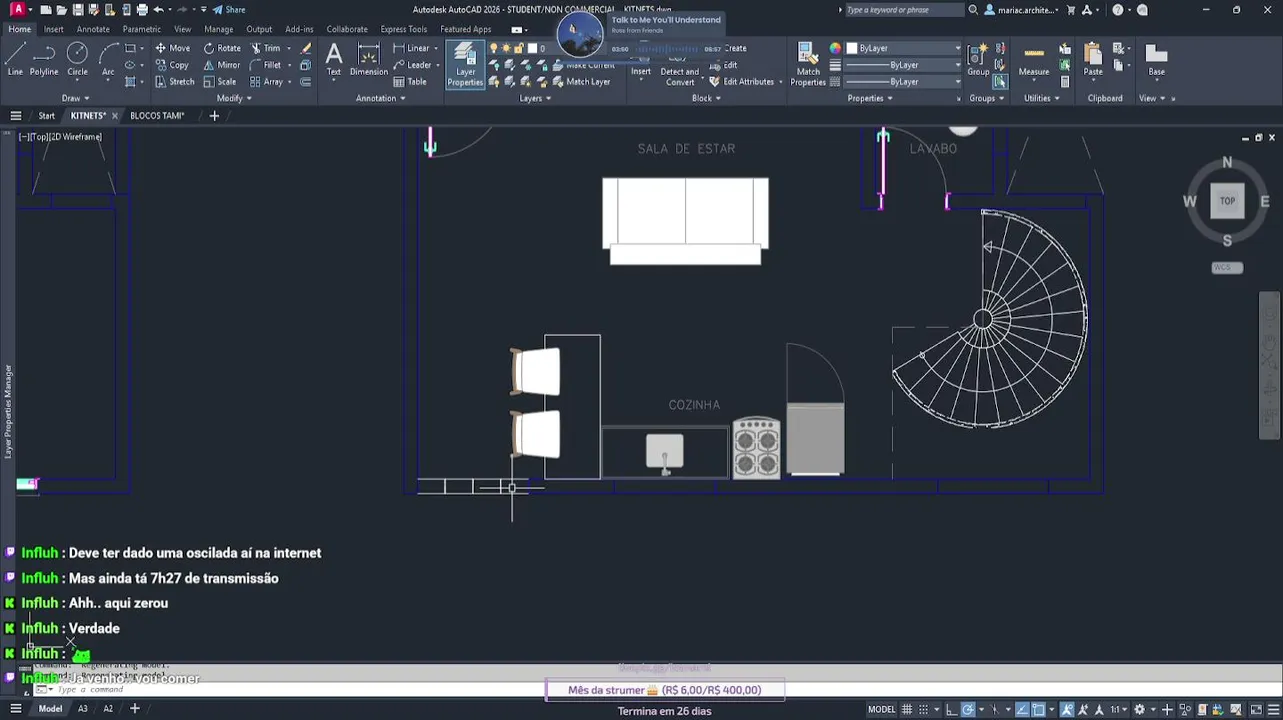This screenshot has width=1283, height=720.
Task: Open Layer Properties manager
Action: tap(465, 64)
